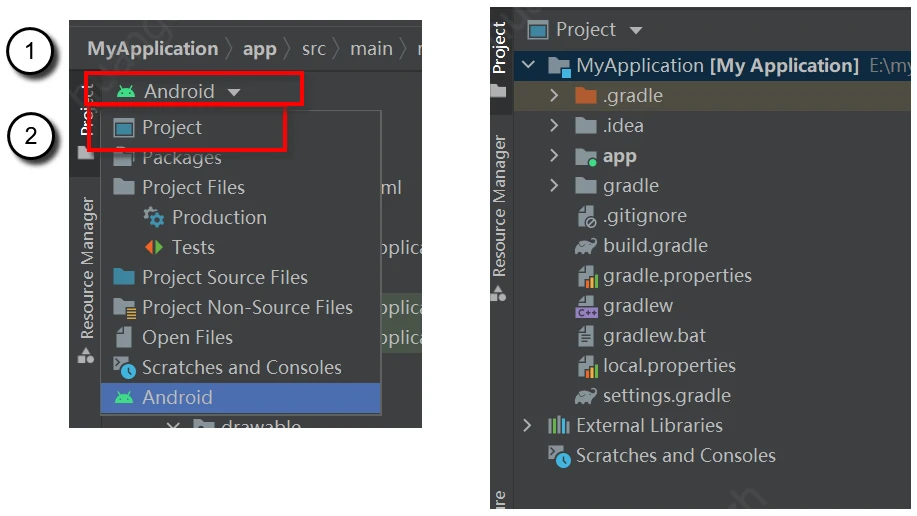Click the settings.gradle elephant icon
The height and width of the screenshot is (516, 917).
coord(585,396)
